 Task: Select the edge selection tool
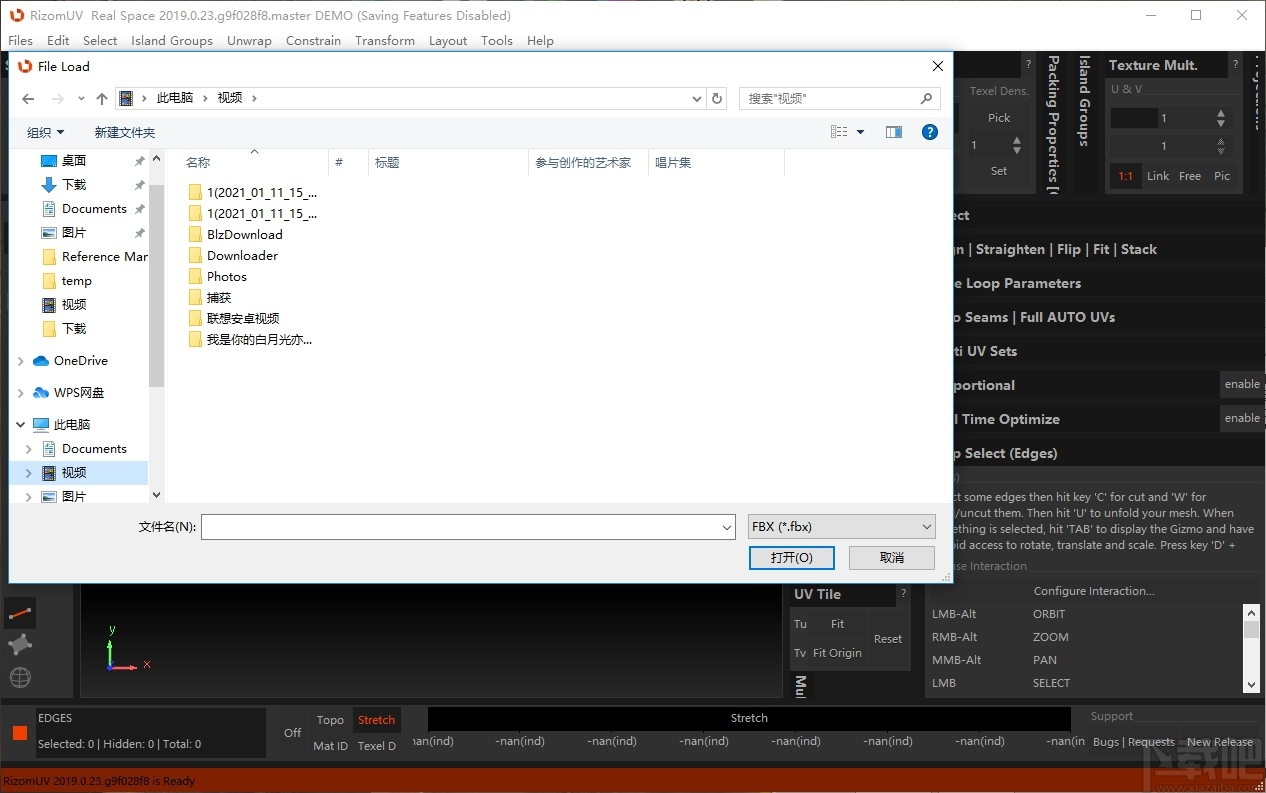point(20,613)
